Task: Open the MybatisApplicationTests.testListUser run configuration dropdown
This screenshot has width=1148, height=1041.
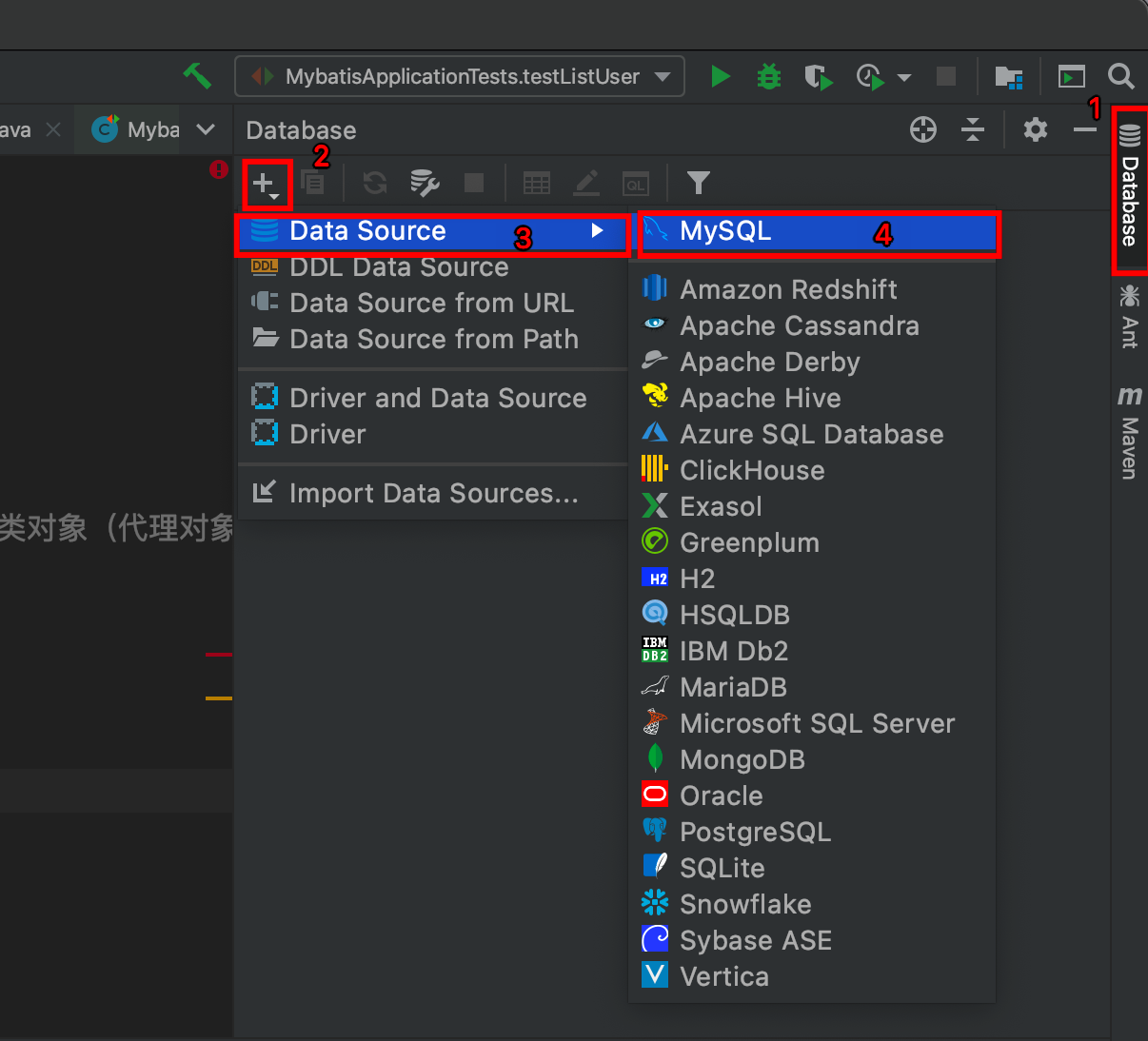Action: coord(460,76)
